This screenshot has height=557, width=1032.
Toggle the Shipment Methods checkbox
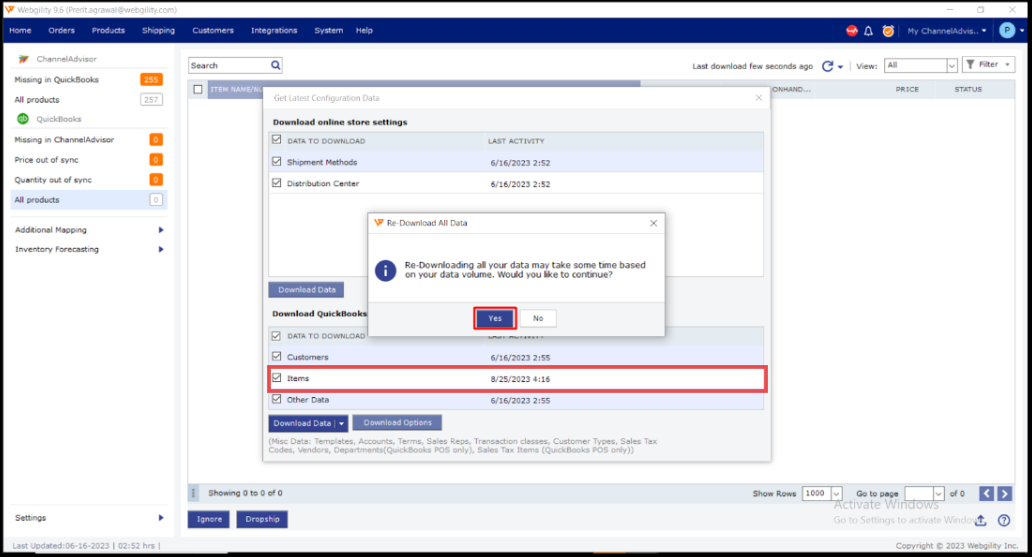276,161
